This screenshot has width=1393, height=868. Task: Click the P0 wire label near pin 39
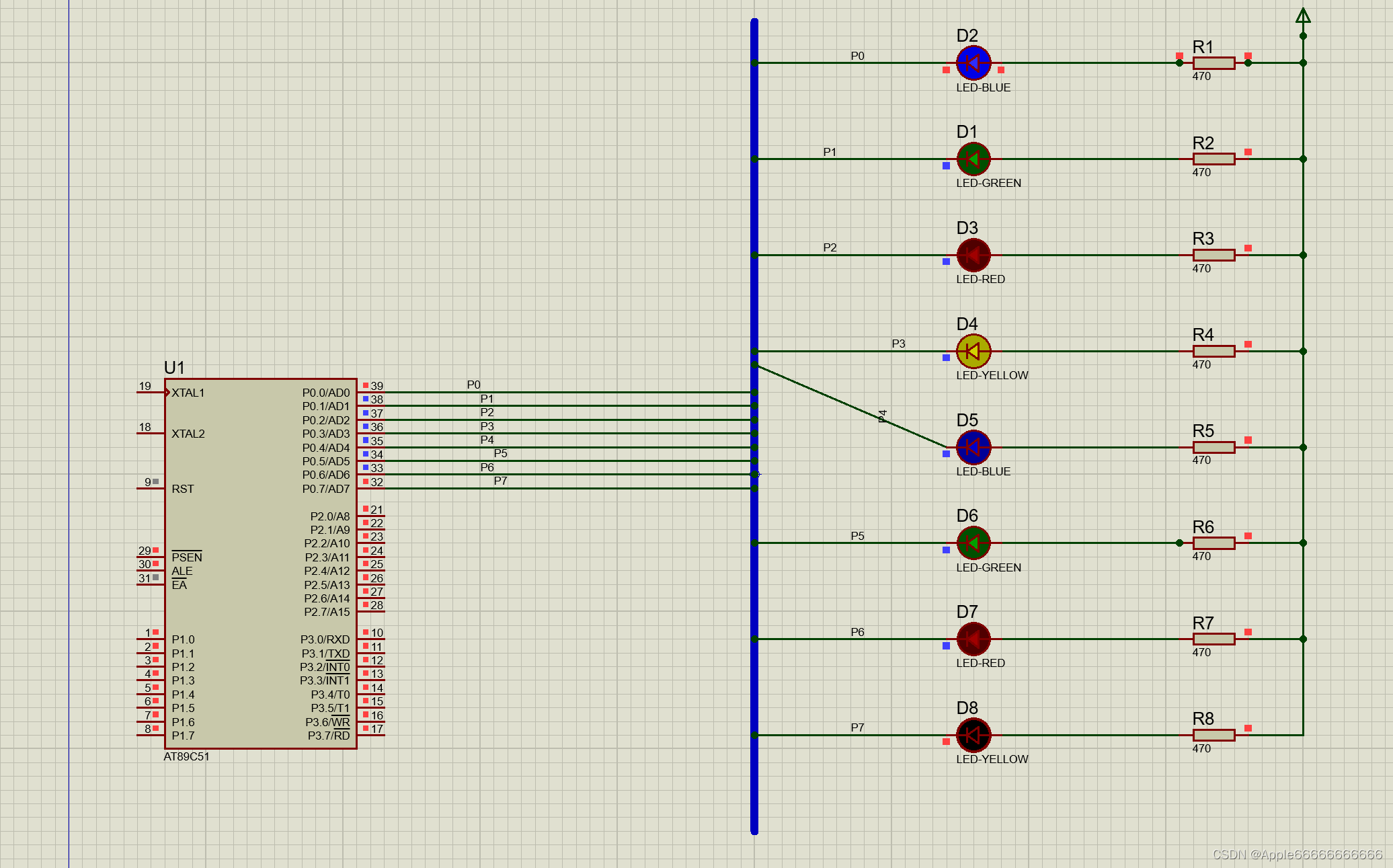coord(474,385)
